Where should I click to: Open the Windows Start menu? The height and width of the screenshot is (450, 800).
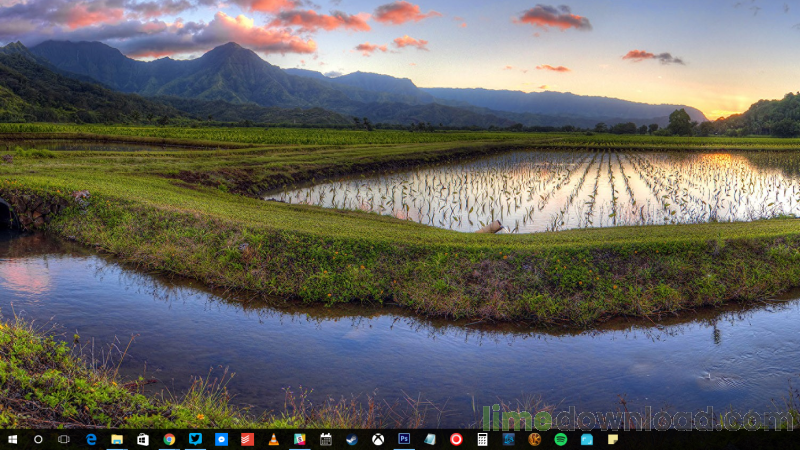point(13,439)
